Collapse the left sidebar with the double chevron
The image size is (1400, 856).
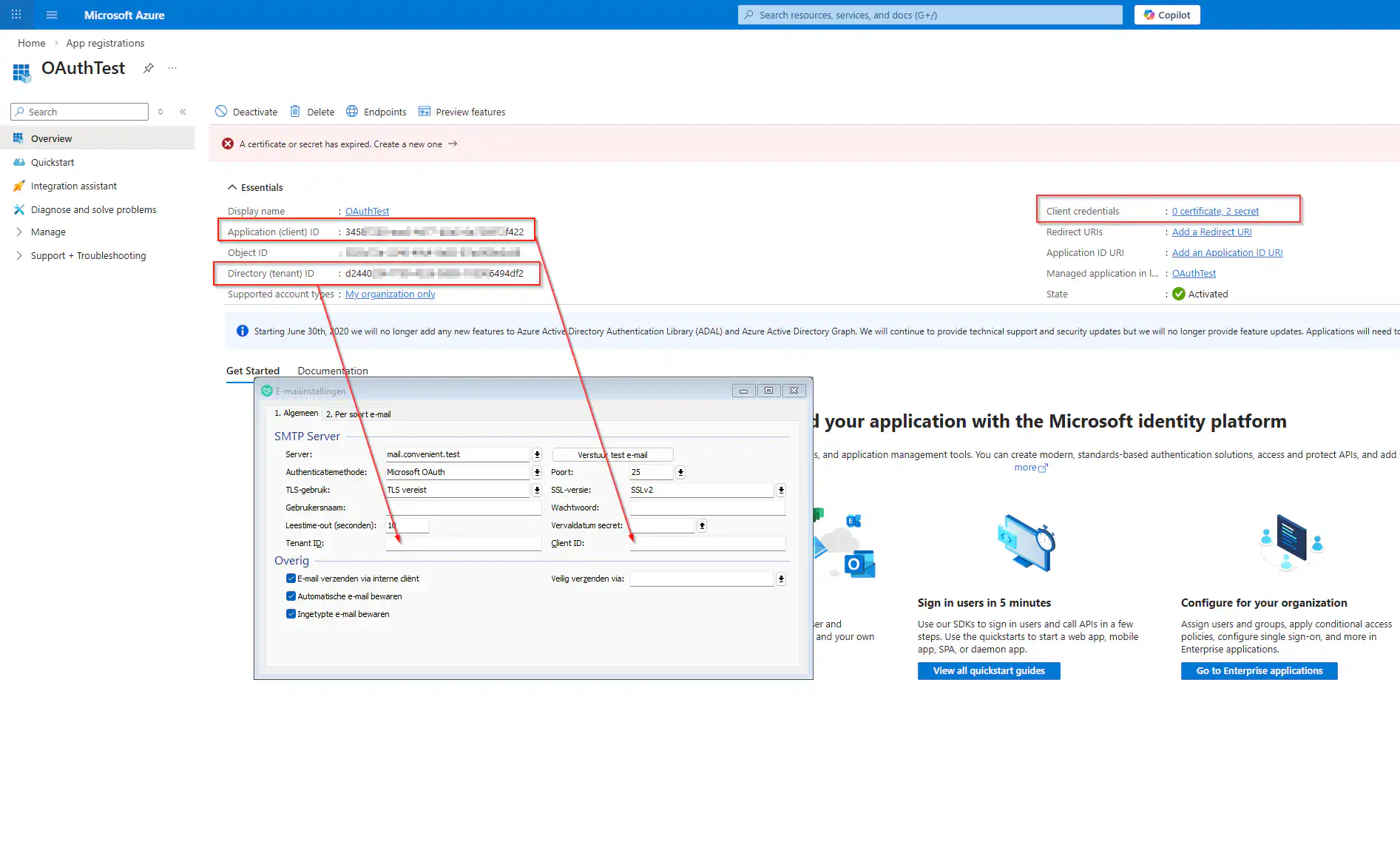pos(183,112)
